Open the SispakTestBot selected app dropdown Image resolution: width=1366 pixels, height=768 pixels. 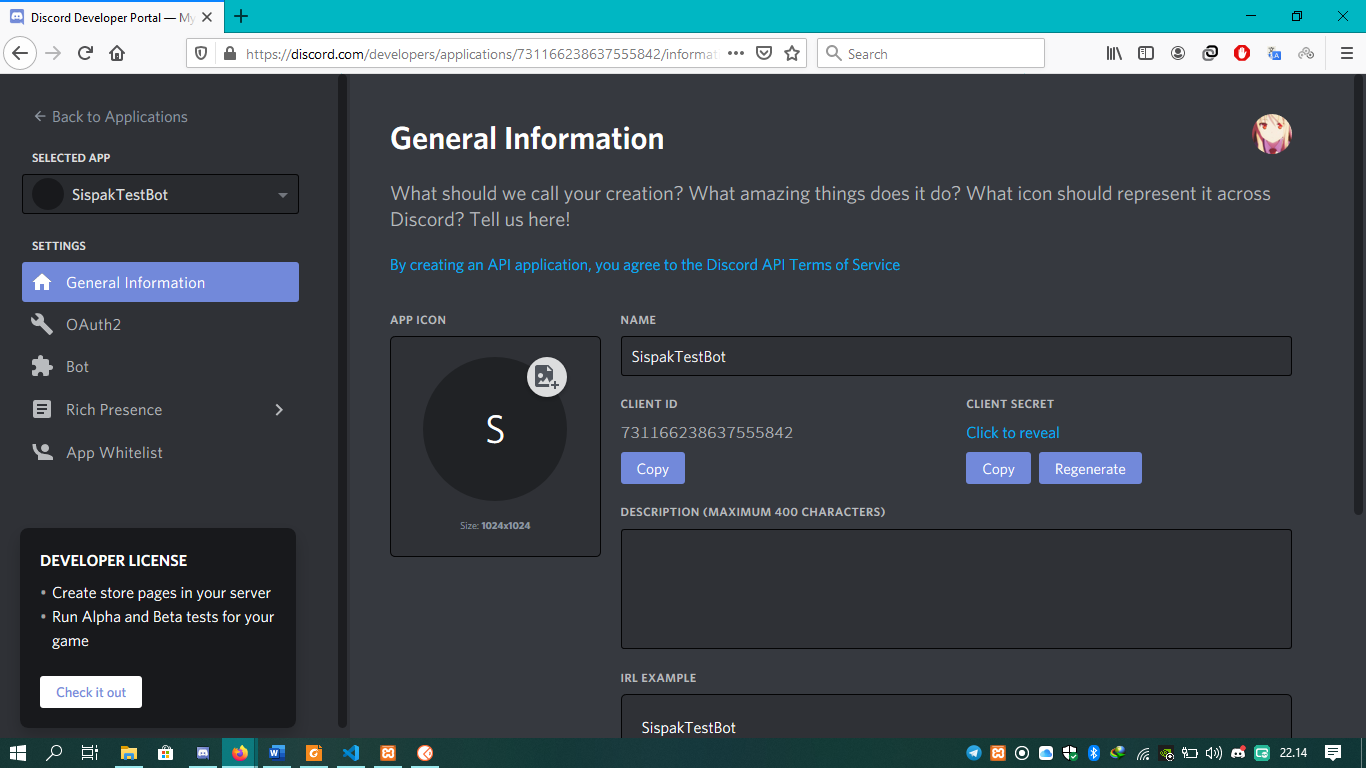[160, 194]
